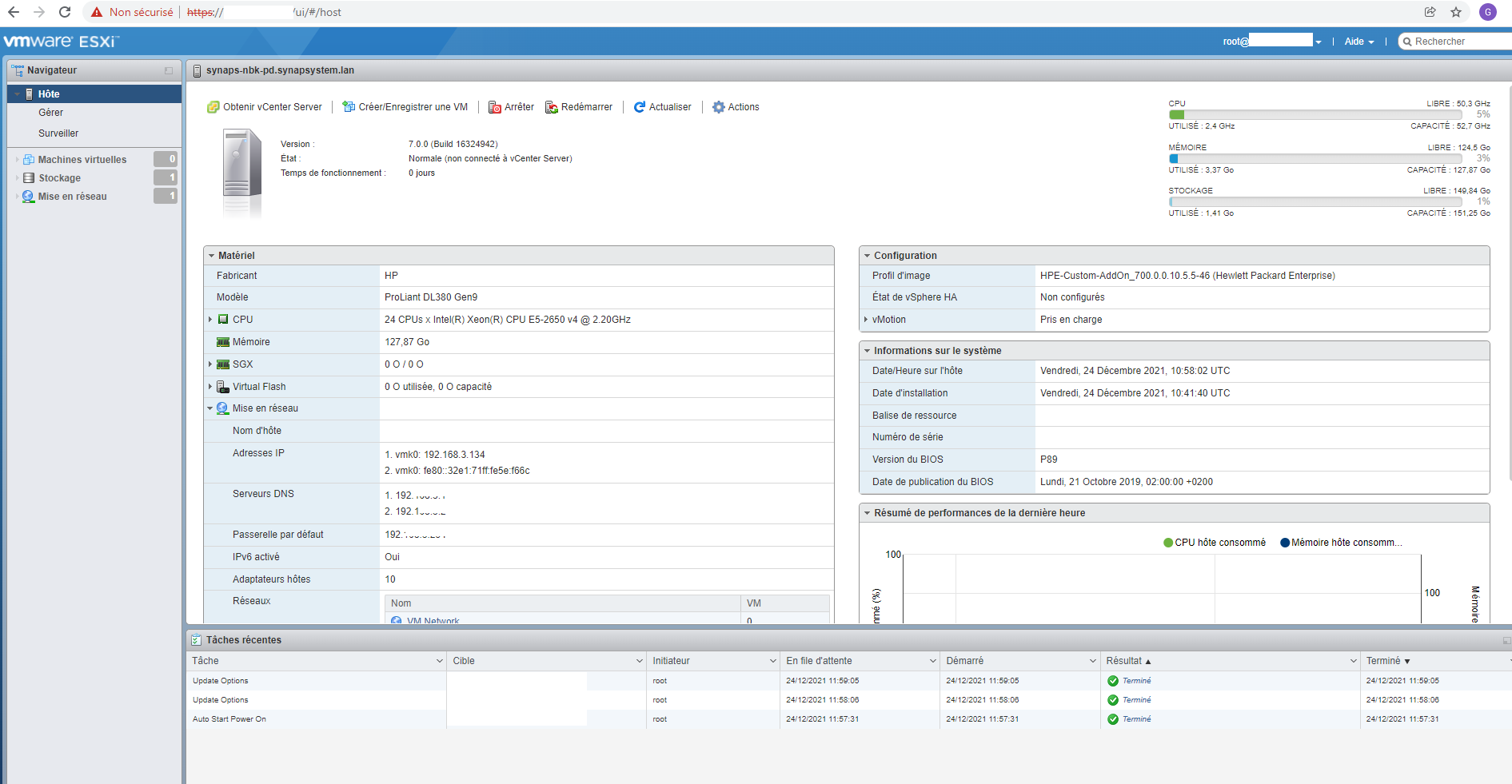Open Machines virtuelles in navigator
The width and height of the screenshot is (1512, 784).
[x=82, y=160]
